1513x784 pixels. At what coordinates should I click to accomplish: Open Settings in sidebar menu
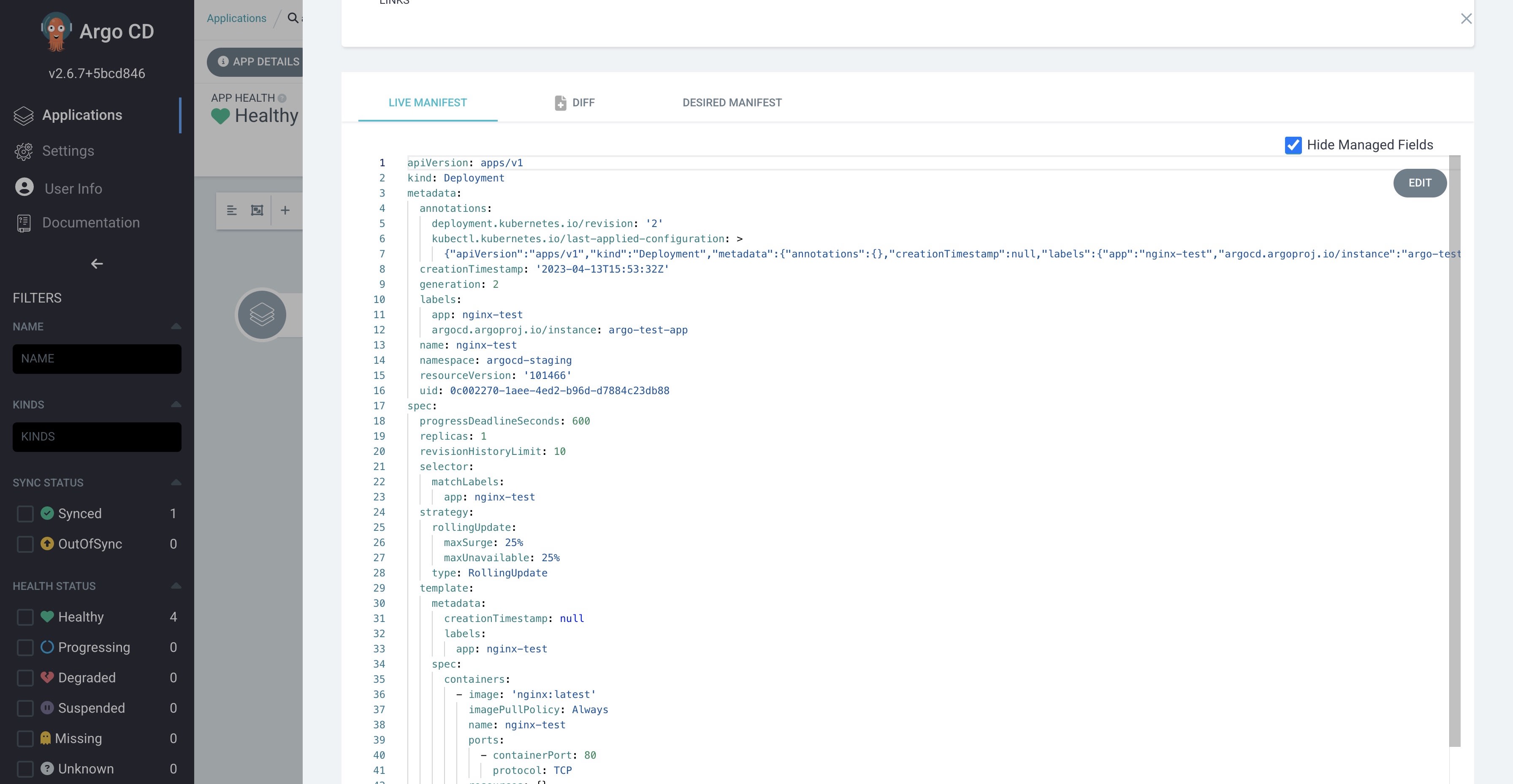[x=68, y=151]
